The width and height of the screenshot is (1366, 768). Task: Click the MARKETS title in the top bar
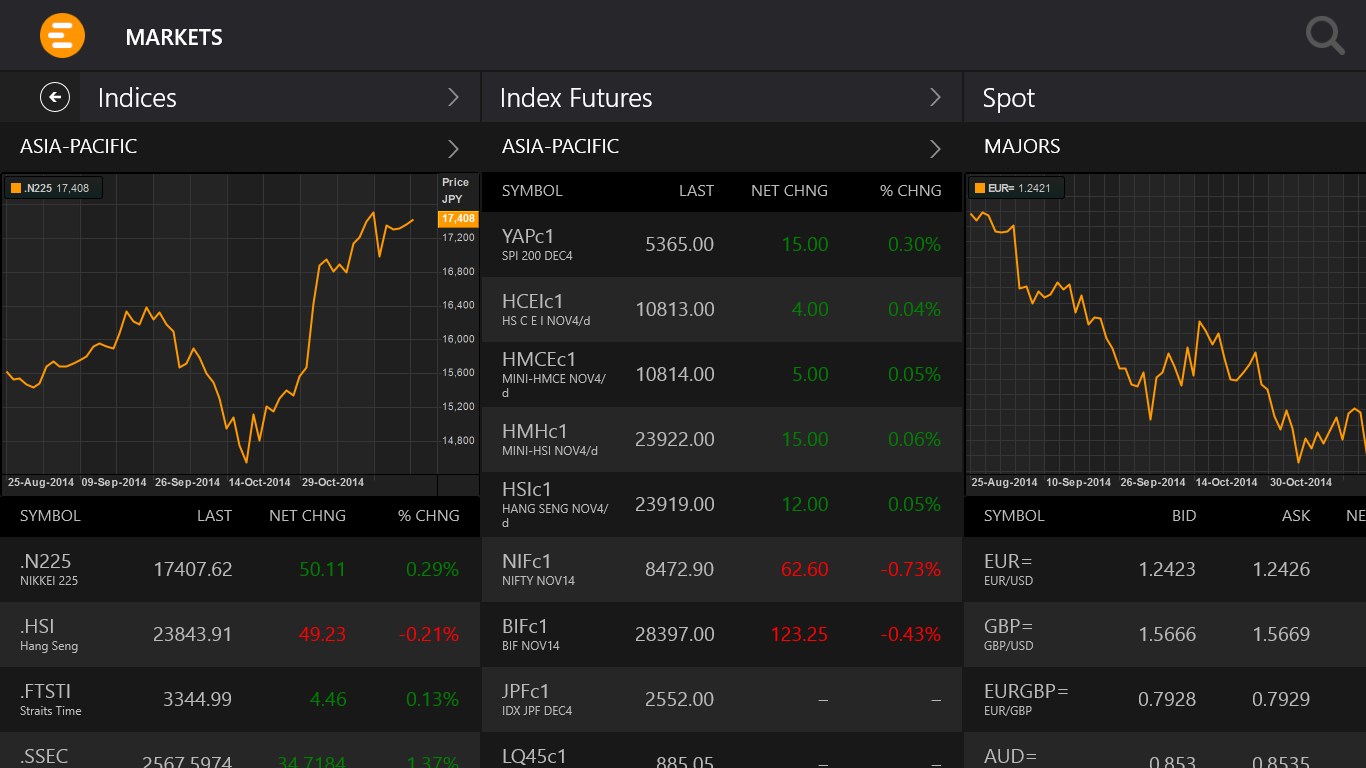click(x=173, y=37)
